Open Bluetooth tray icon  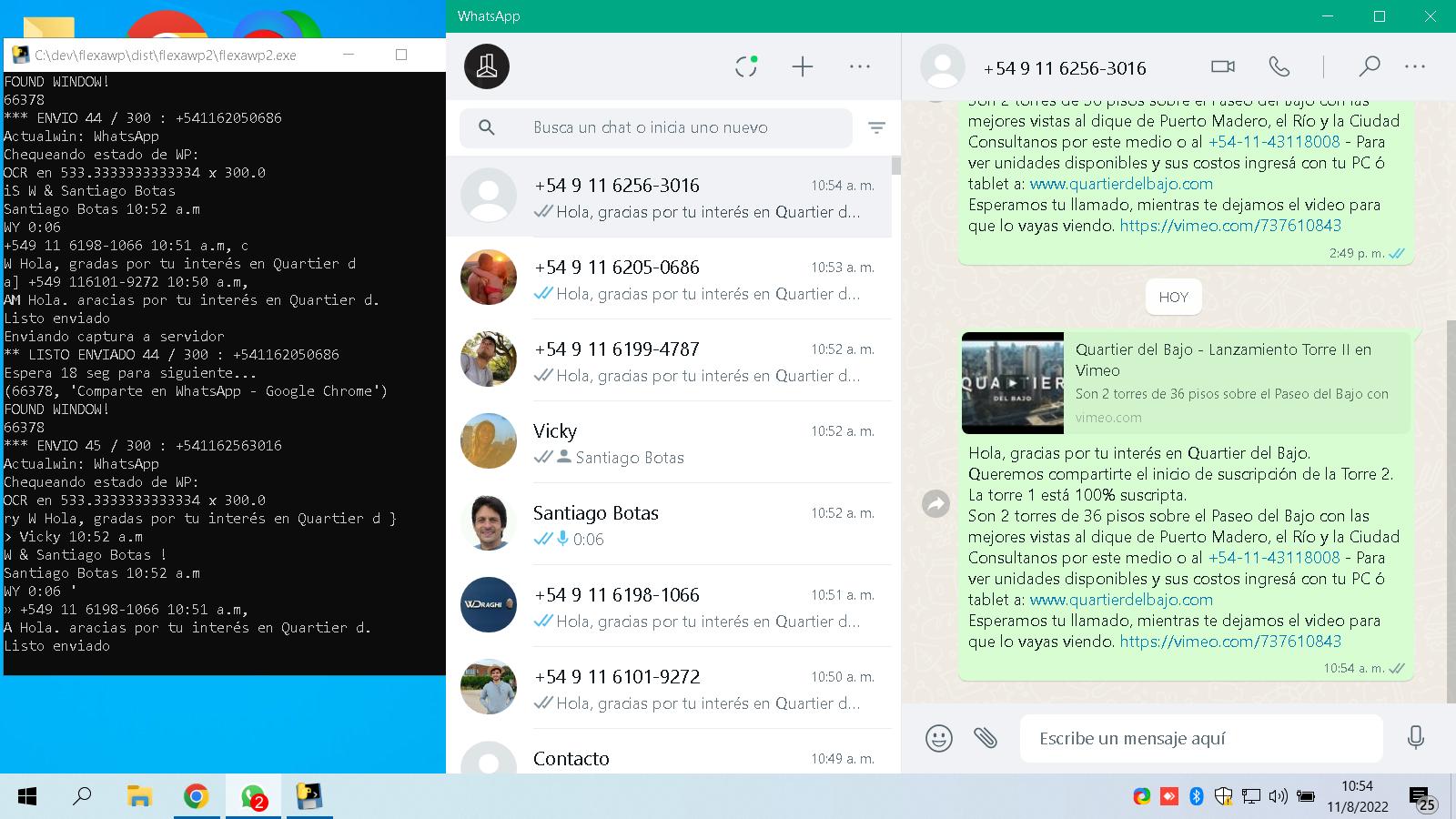[x=1197, y=797]
